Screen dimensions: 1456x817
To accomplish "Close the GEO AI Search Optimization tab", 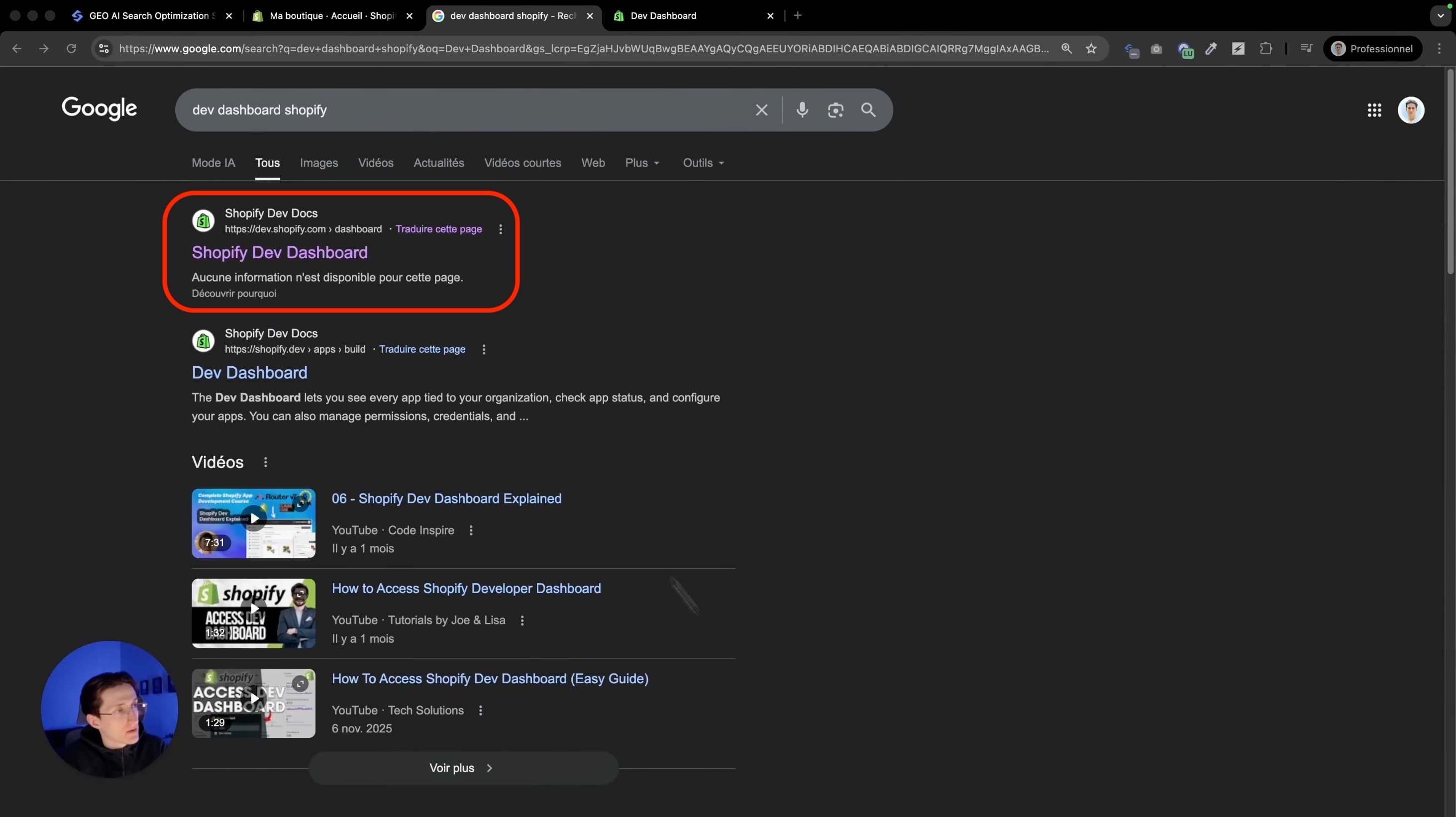I will [x=229, y=16].
